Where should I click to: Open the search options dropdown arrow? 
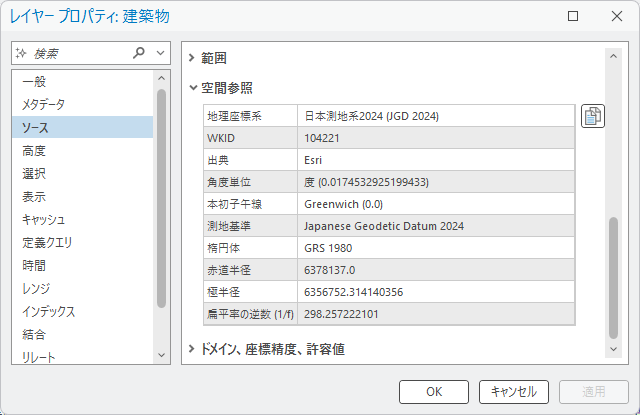click(x=160, y=53)
